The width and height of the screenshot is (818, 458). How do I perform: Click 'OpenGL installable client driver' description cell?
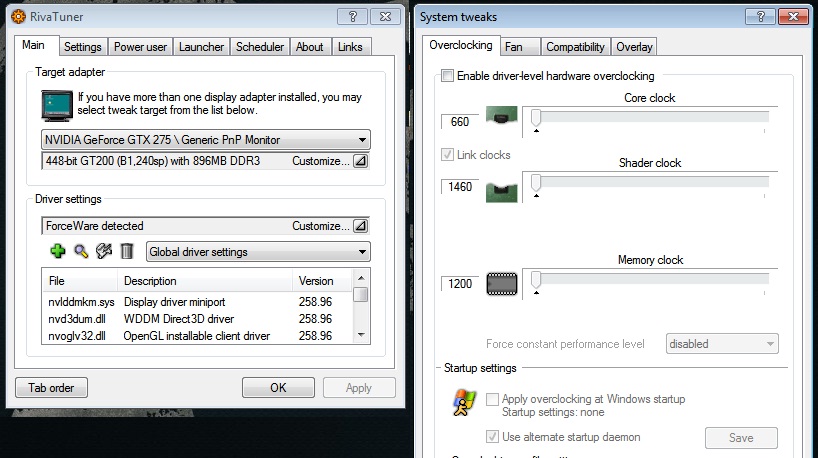click(197, 336)
